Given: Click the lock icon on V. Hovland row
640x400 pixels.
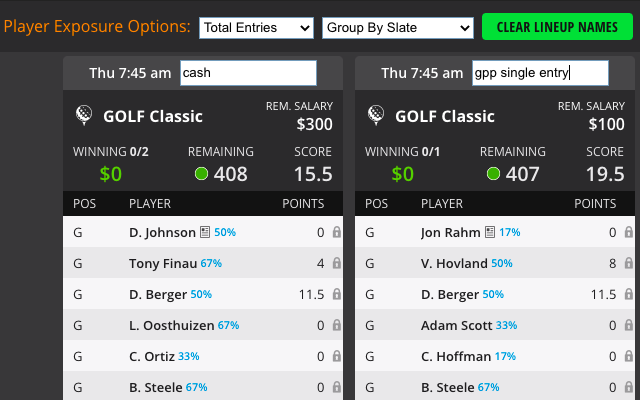Looking at the screenshot, I should 629,263.
